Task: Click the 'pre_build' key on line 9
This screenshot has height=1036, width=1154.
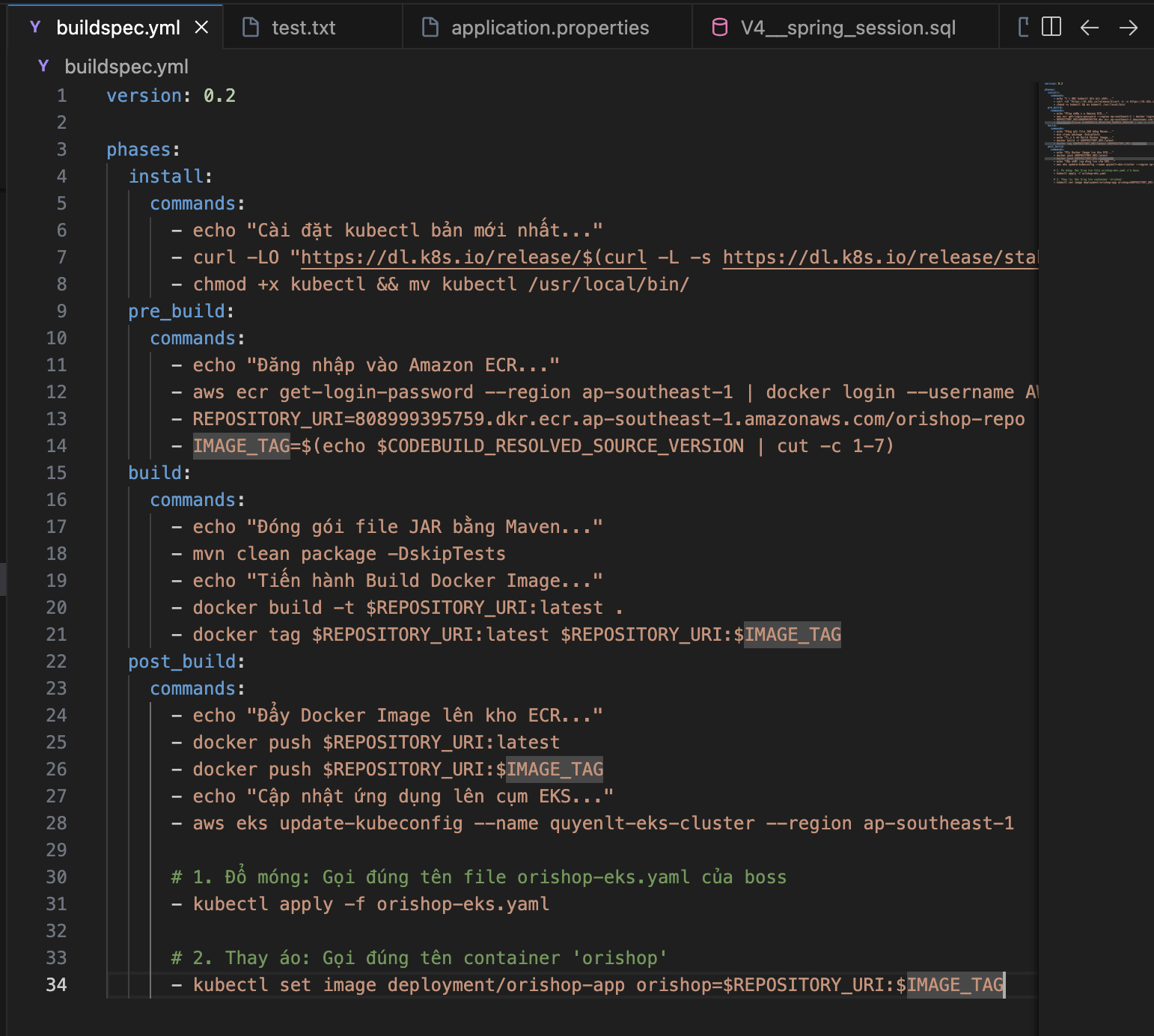Action: tap(177, 311)
